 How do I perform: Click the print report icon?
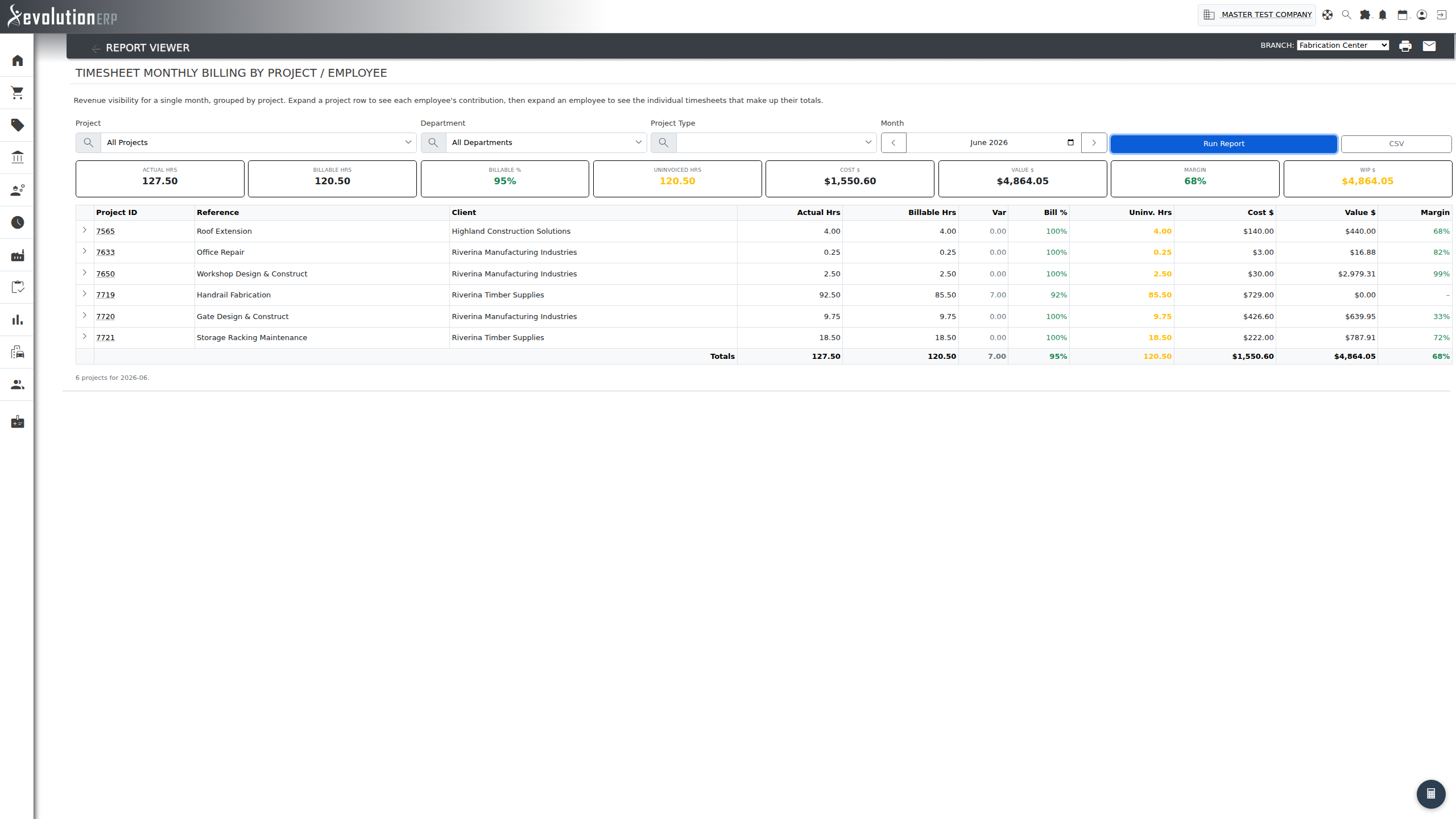(x=1405, y=46)
